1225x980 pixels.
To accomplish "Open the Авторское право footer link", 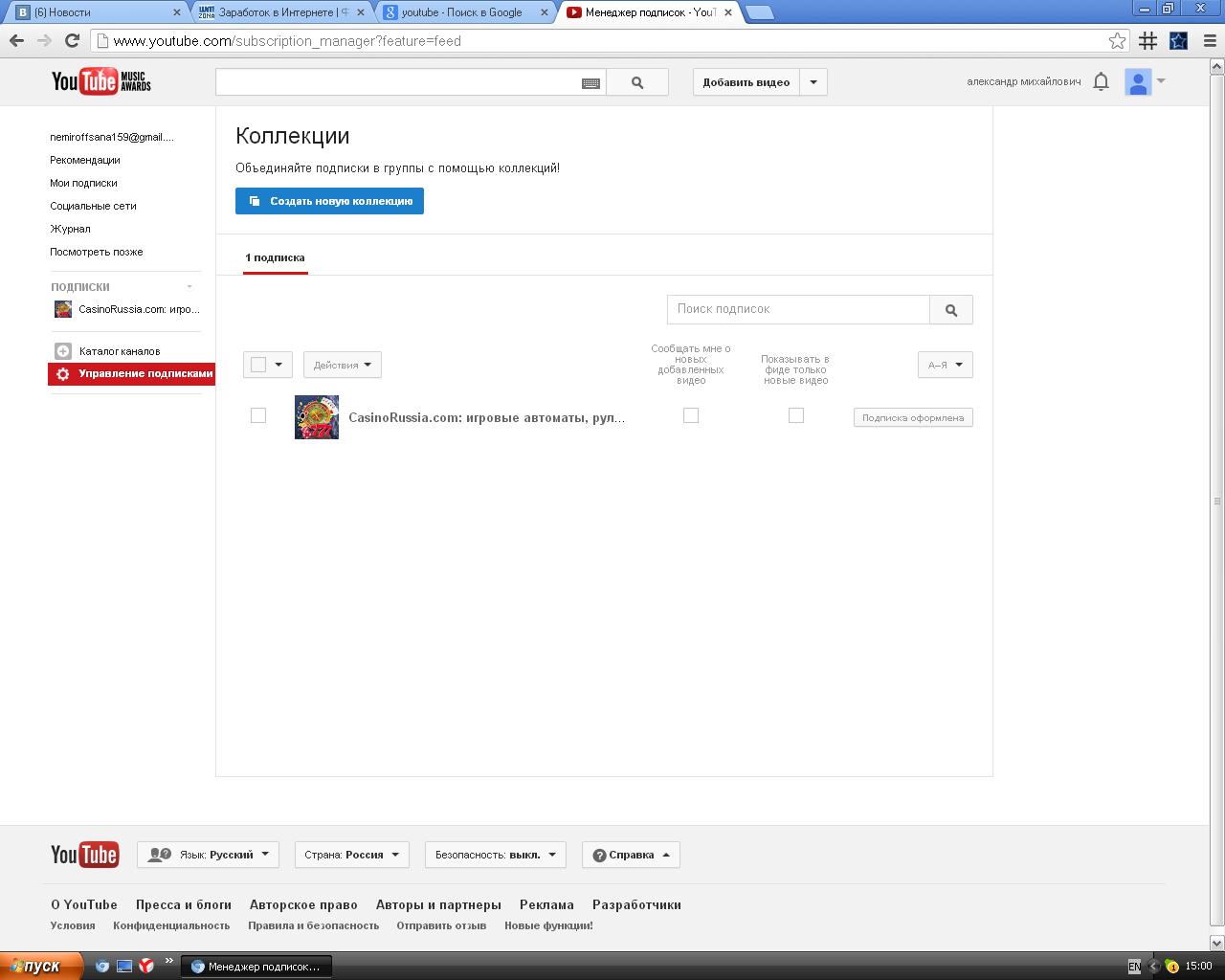I will tap(303, 904).
